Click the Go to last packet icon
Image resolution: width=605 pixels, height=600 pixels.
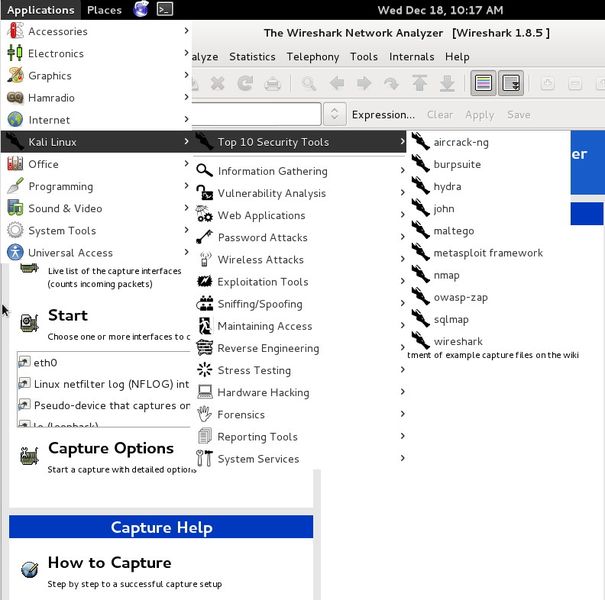[447, 83]
